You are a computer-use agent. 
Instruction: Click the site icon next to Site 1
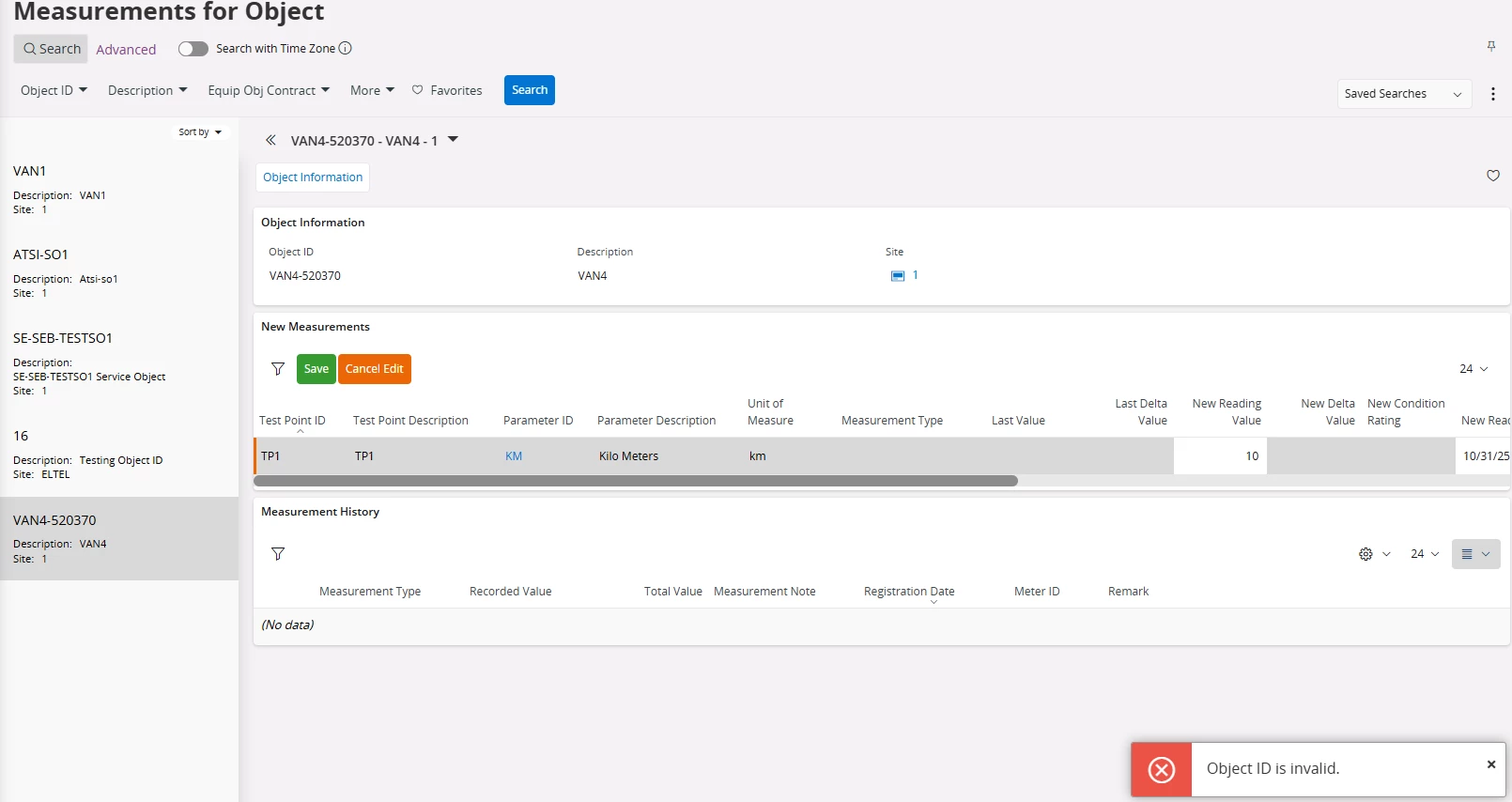[x=898, y=275]
